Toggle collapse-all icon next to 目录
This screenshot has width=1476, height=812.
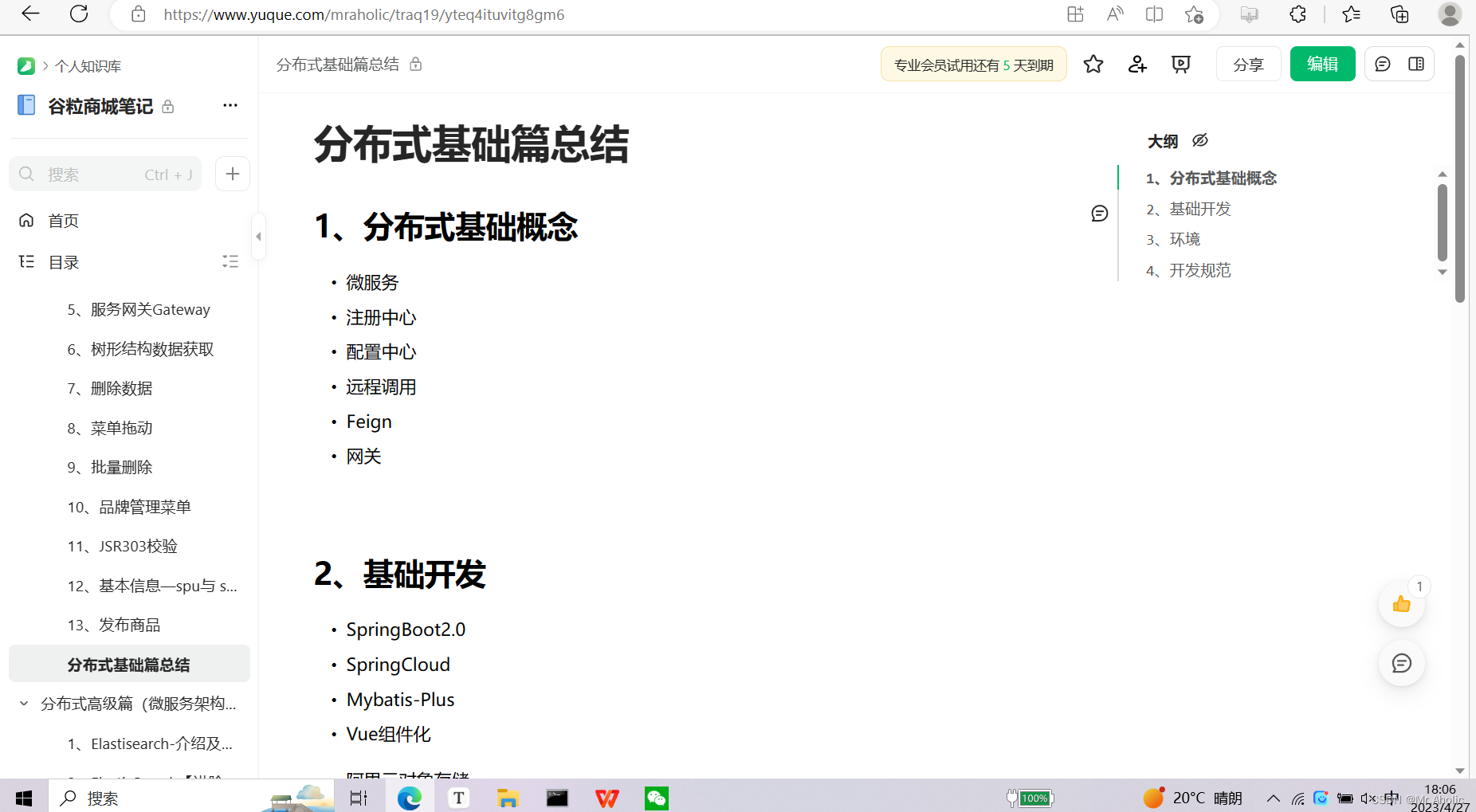point(230,261)
